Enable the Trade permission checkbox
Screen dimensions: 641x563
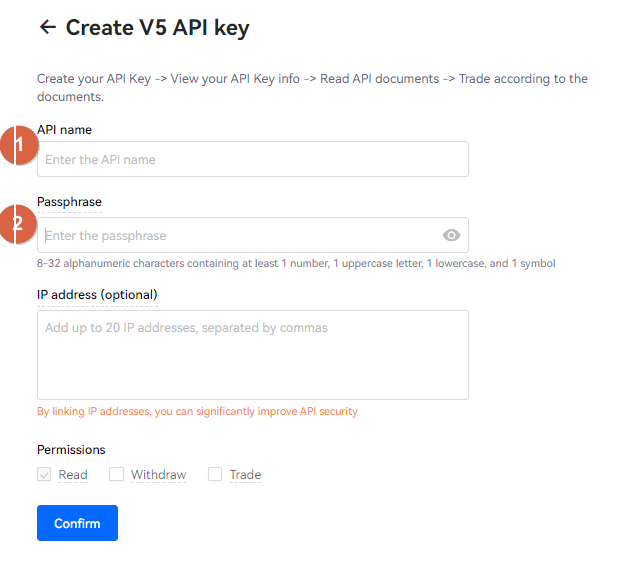pos(215,474)
